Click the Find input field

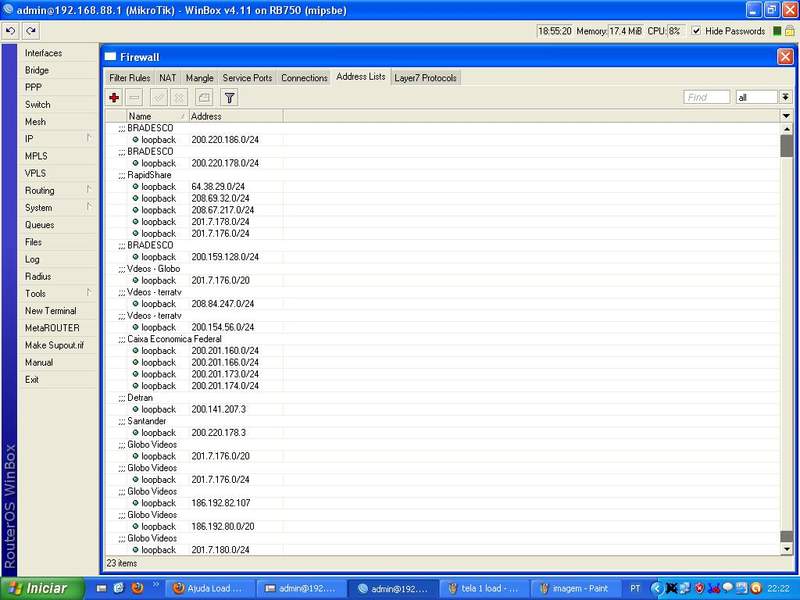click(x=706, y=97)
